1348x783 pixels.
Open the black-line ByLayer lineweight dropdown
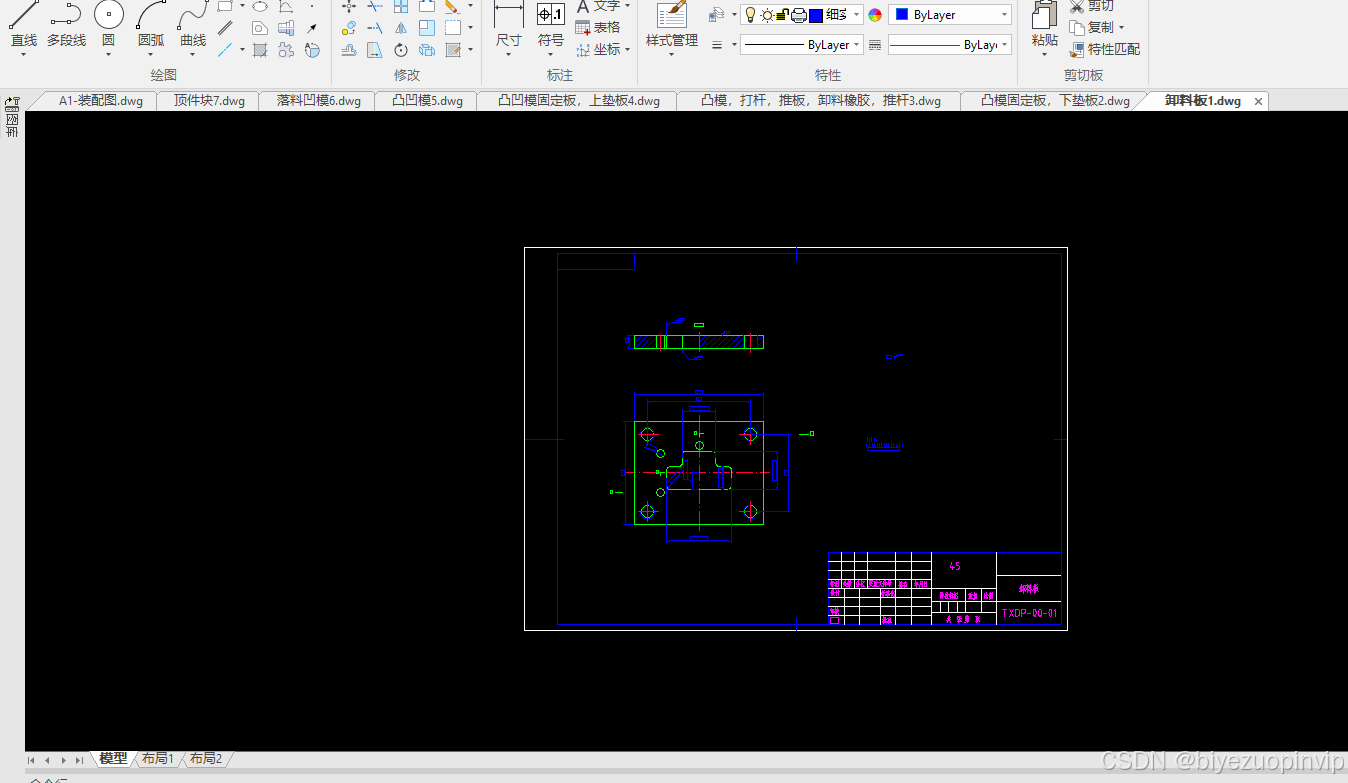802,45
